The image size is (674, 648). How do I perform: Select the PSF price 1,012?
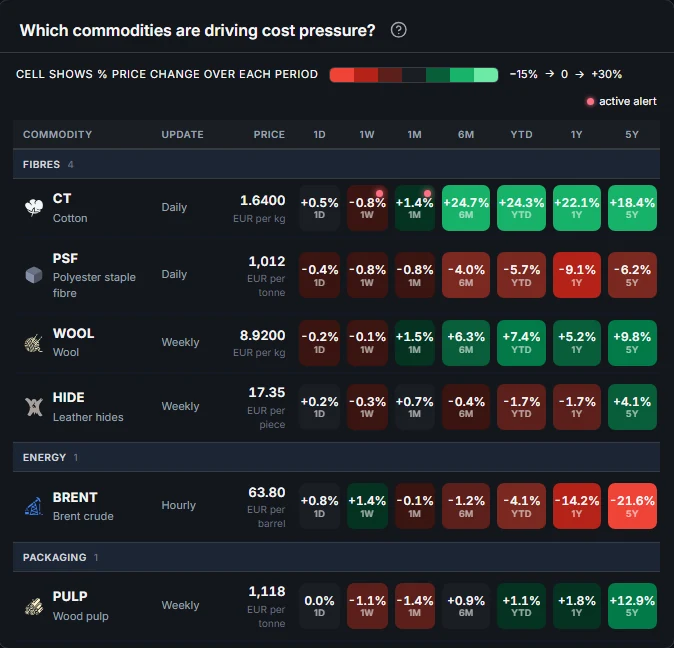267,261
